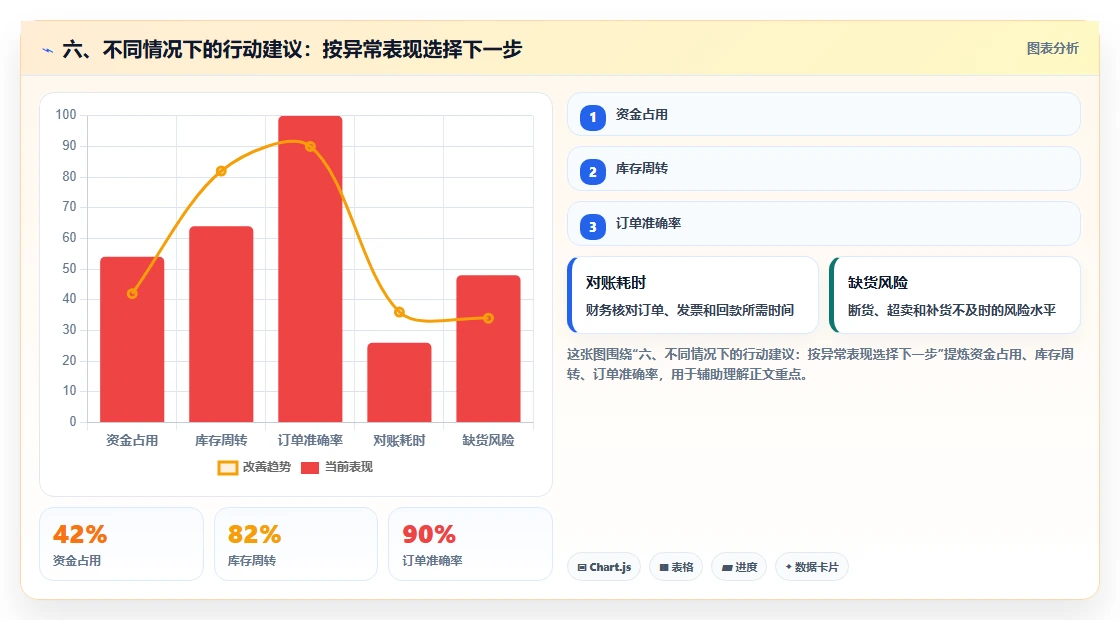Click the trend line point at 订单准确率
This screenshot has height=620, width=1120.
point(310,146)
